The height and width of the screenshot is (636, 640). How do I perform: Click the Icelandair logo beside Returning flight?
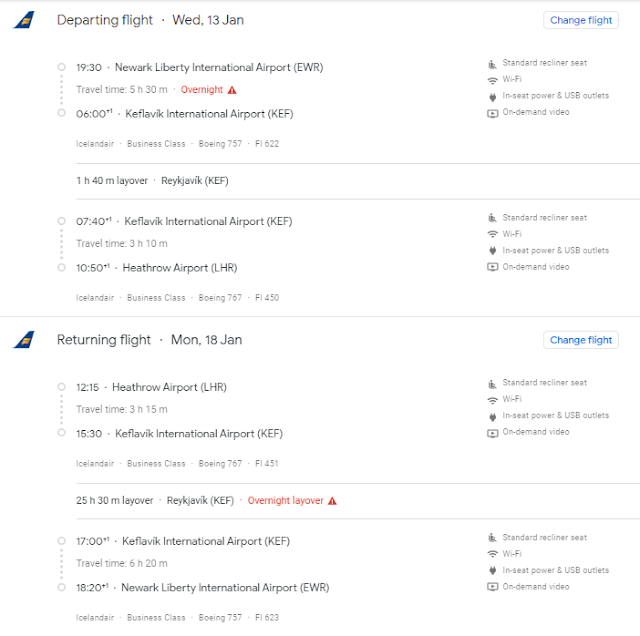[24, 340]
